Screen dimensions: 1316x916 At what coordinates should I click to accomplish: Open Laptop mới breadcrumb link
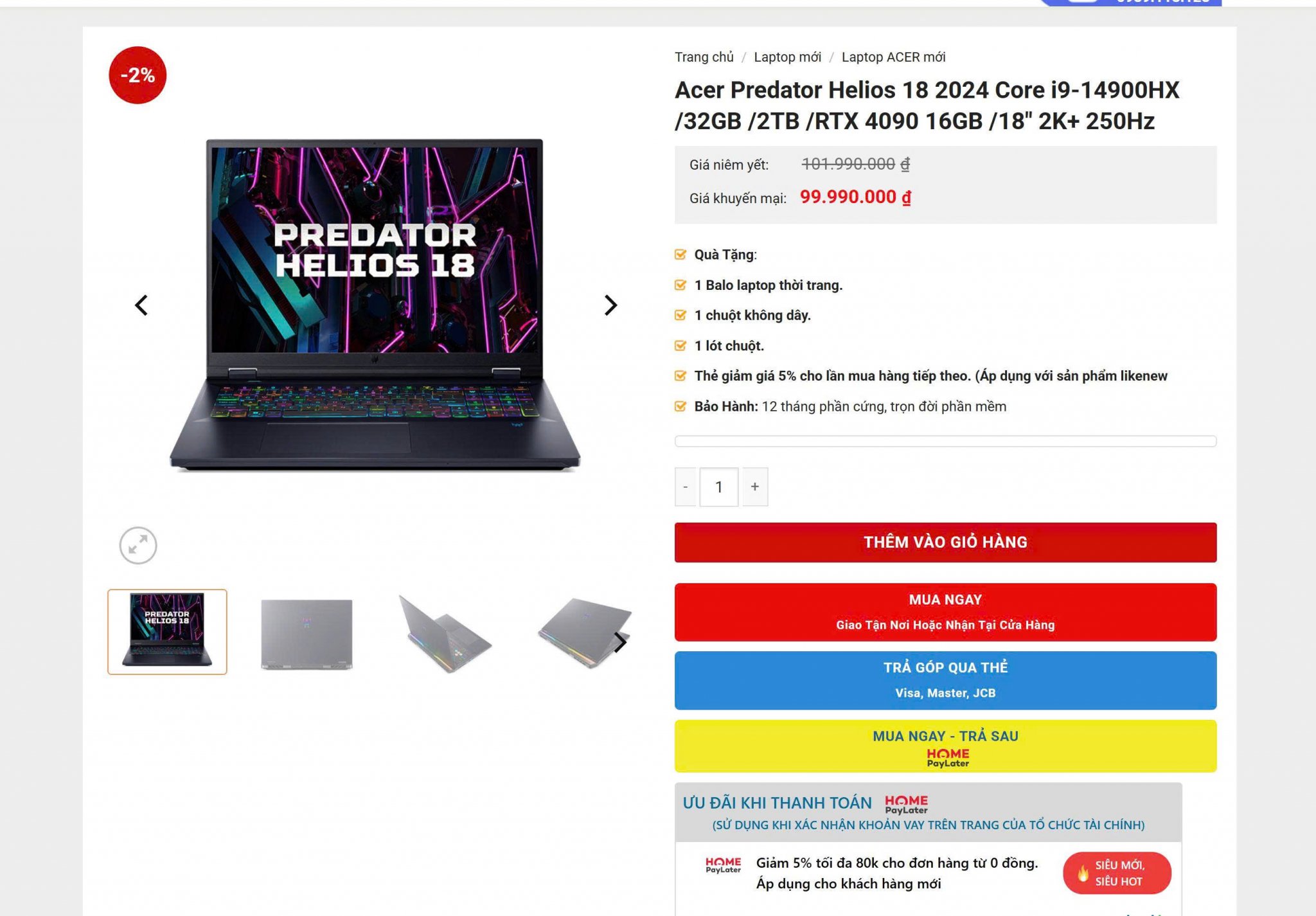pyautogui.click(x=787, y=57)
